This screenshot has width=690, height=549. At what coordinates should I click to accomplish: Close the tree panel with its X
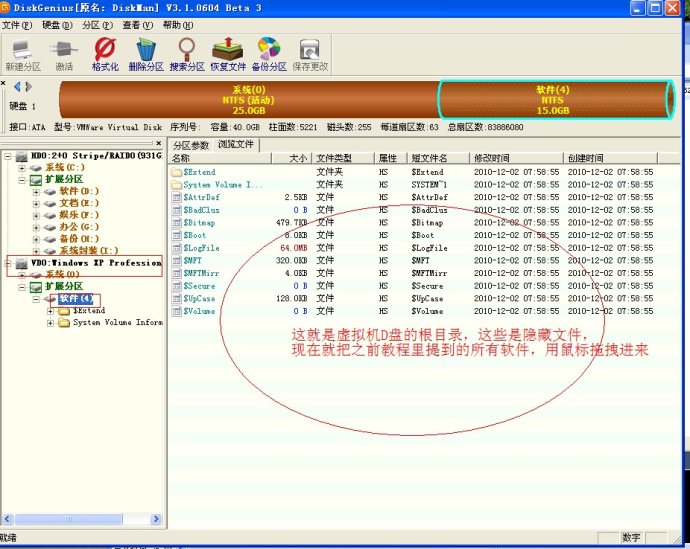click(x=158, y=143)
